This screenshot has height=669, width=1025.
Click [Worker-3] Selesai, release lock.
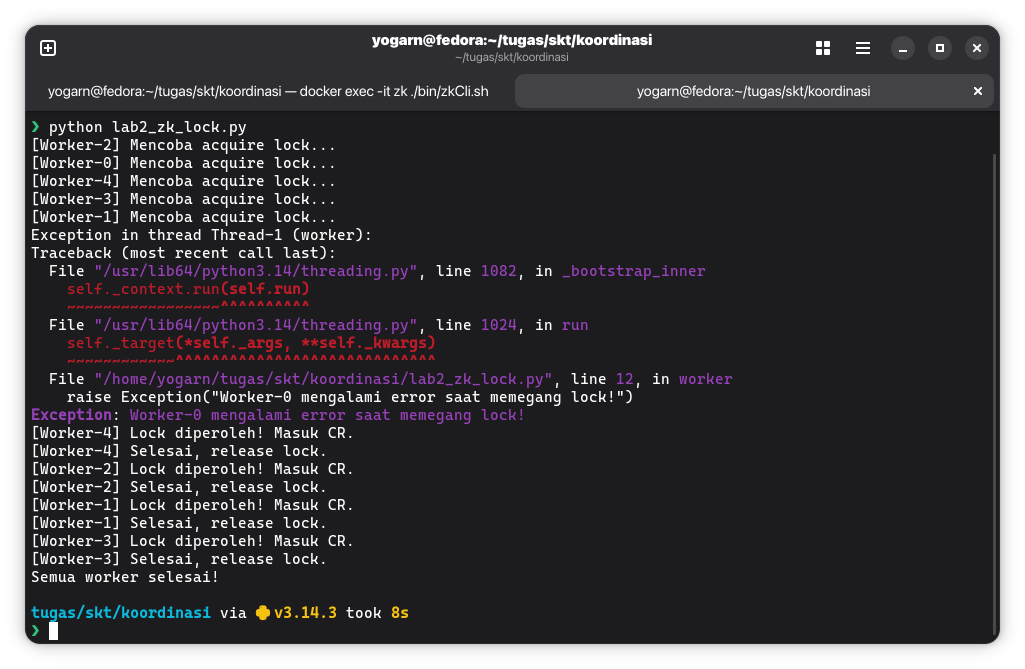pyautogui.click(x=178, y=559)
